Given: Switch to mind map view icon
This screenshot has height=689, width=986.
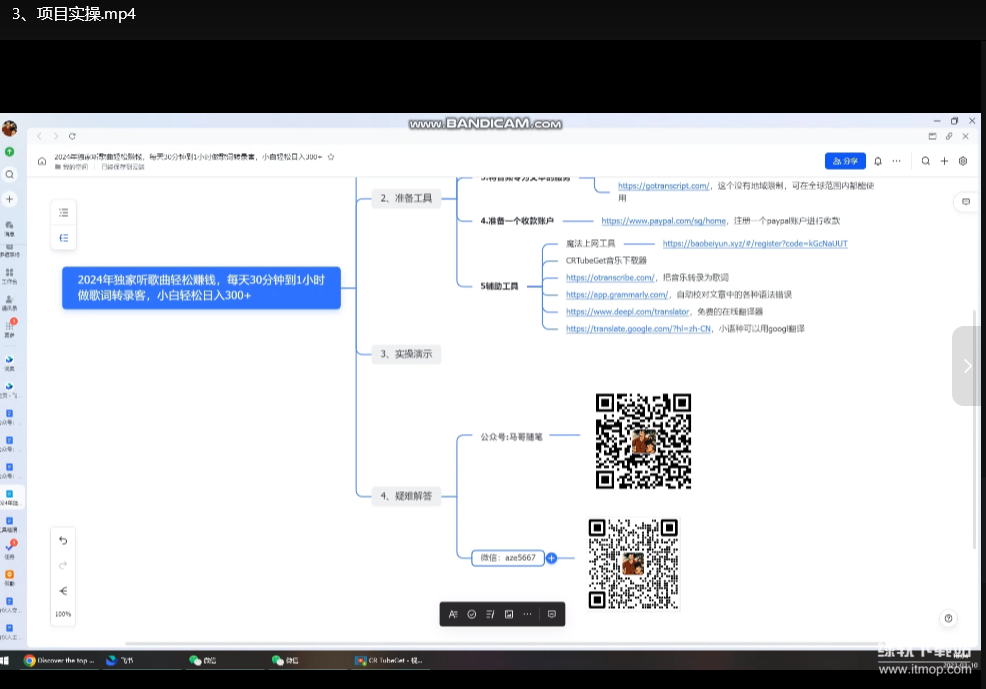Looking at the screenshot, I should point(64,238).
